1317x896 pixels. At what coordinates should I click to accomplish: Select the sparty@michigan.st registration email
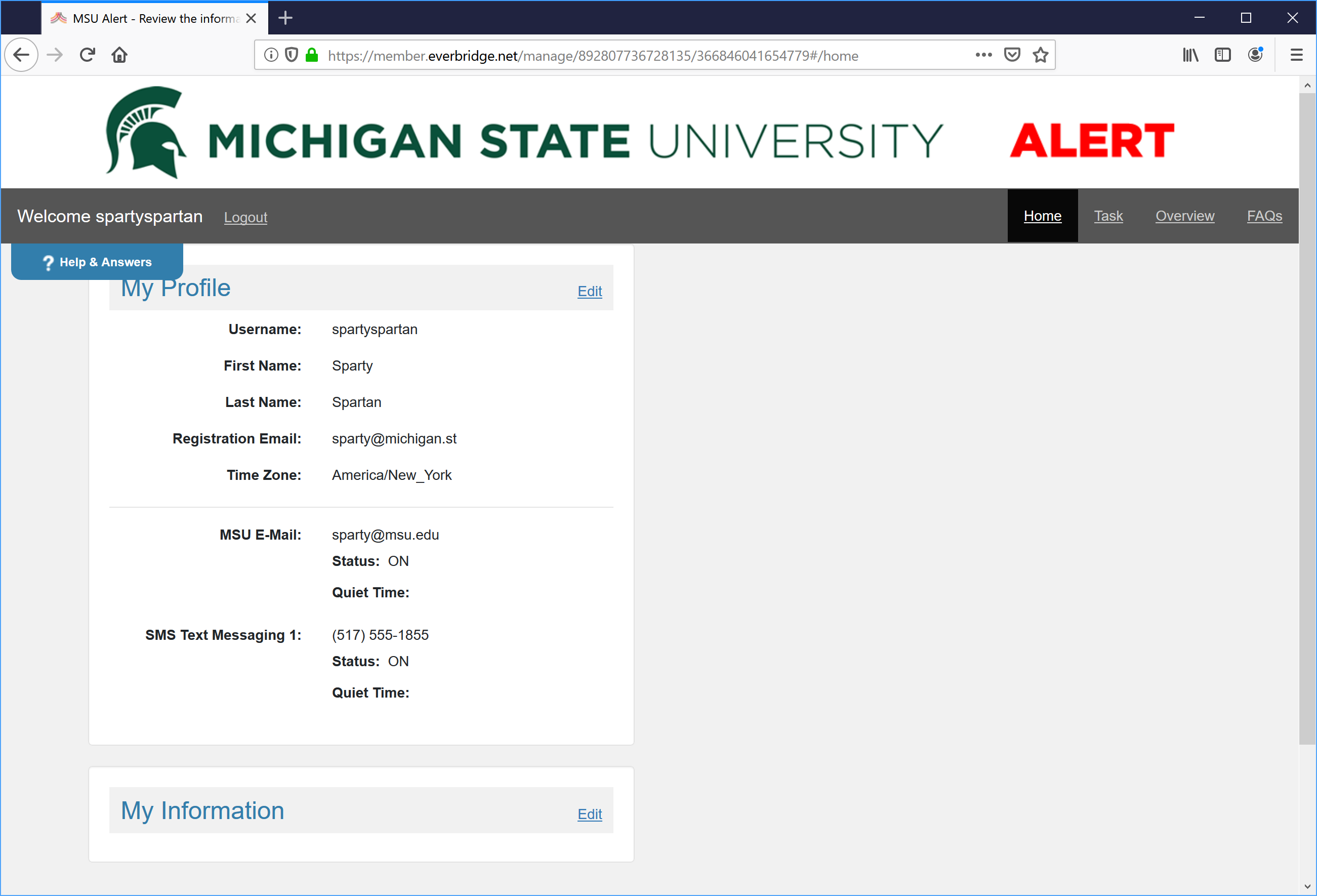394,439
